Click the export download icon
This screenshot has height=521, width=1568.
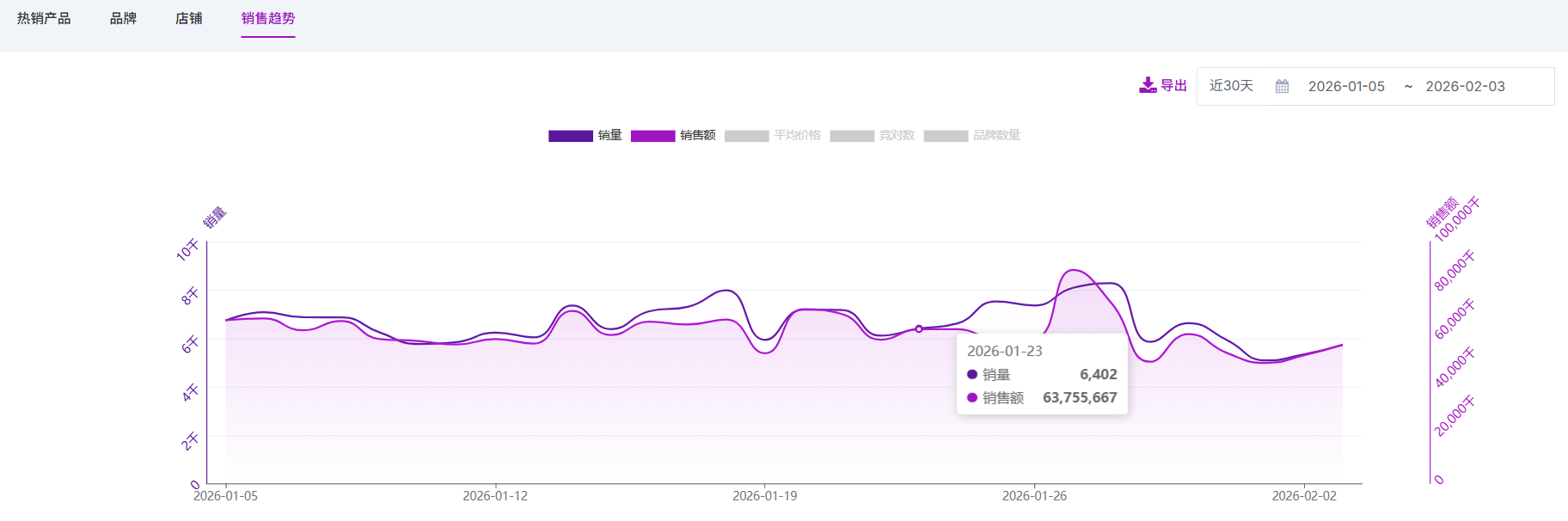click(x=1148, y=85)
